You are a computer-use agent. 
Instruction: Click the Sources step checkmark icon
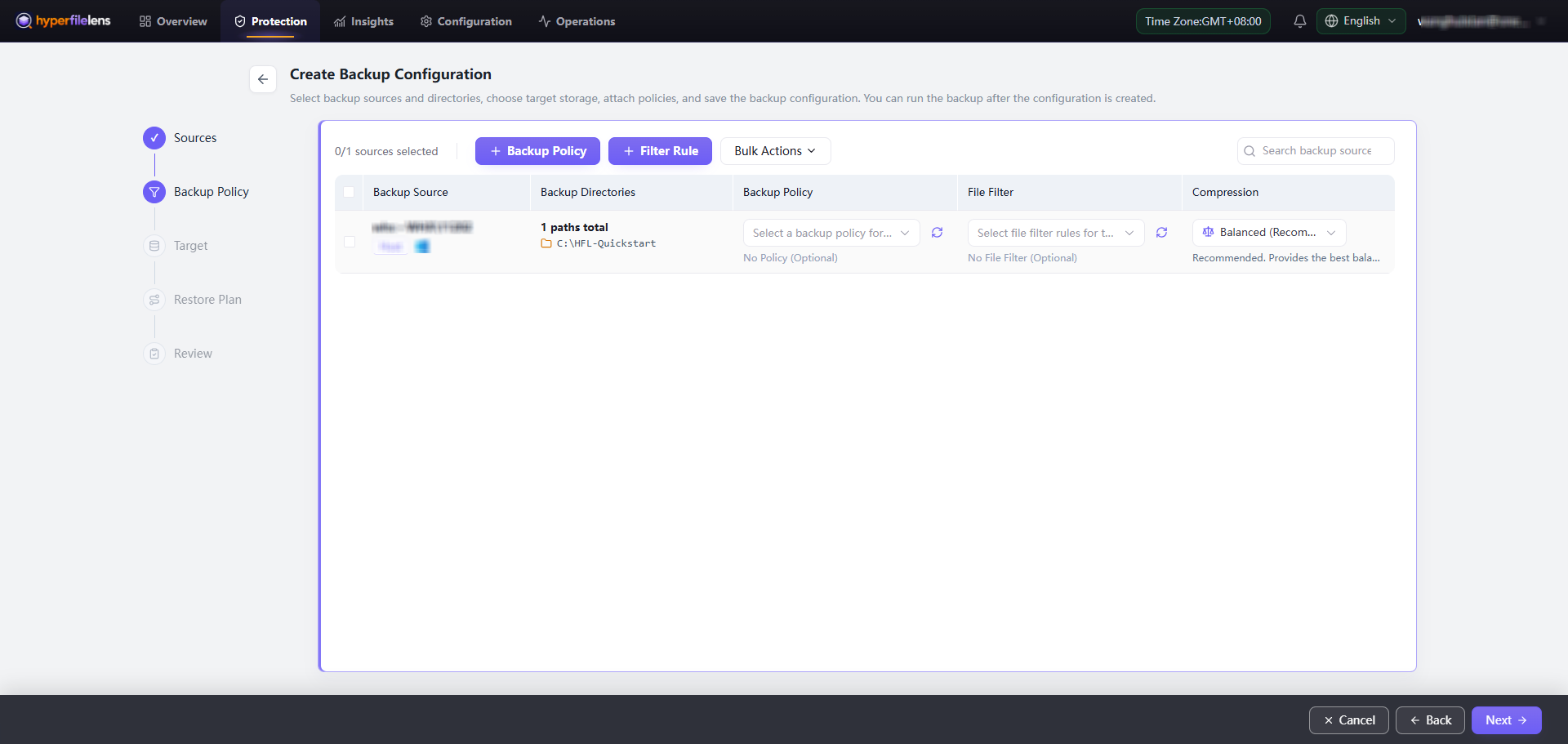tap(154, 138)
